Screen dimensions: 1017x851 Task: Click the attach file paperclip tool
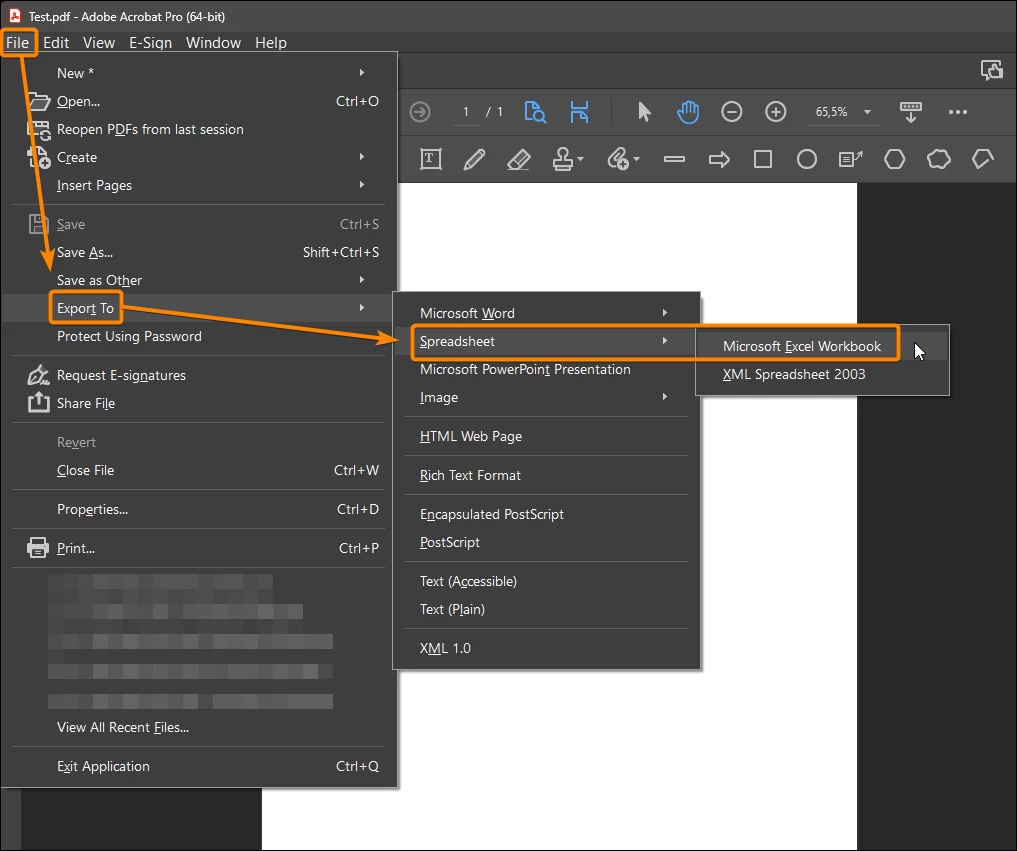click(618, 159)
